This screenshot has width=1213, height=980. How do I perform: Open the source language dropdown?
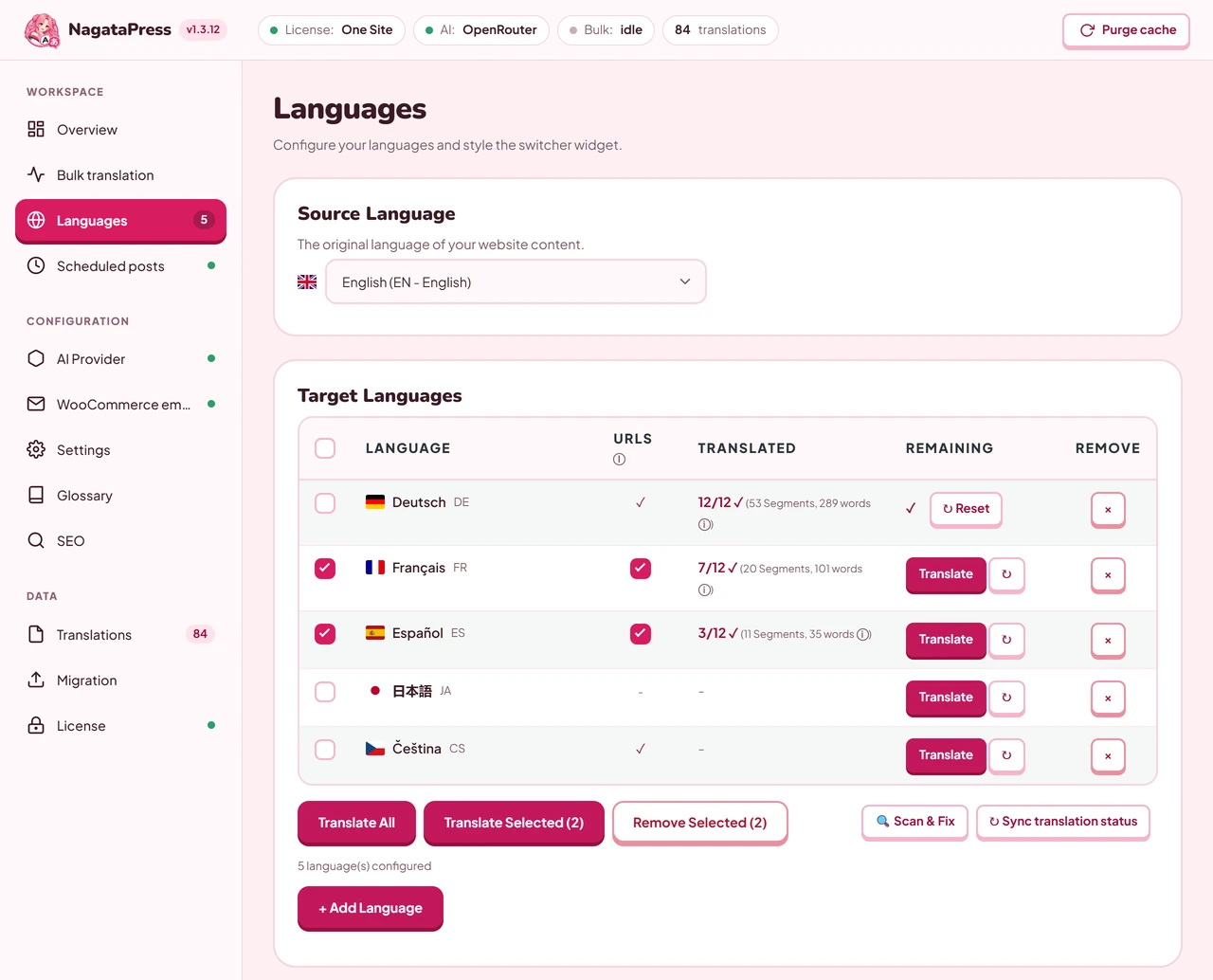(516, 282)
